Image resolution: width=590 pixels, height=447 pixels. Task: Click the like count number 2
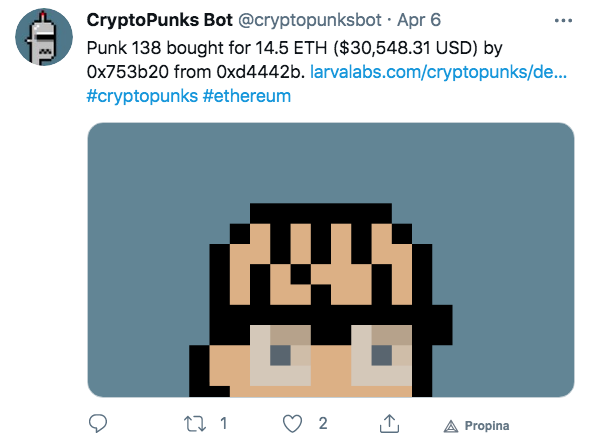coord(323,424)
